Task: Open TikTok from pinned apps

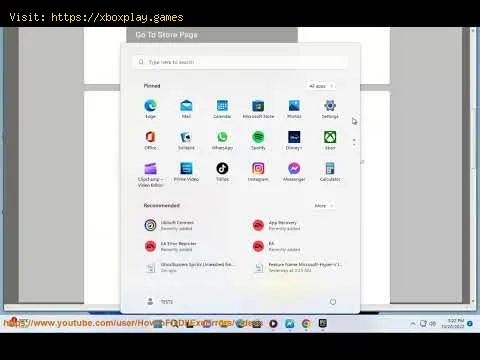Action: [x=222, y=172]
